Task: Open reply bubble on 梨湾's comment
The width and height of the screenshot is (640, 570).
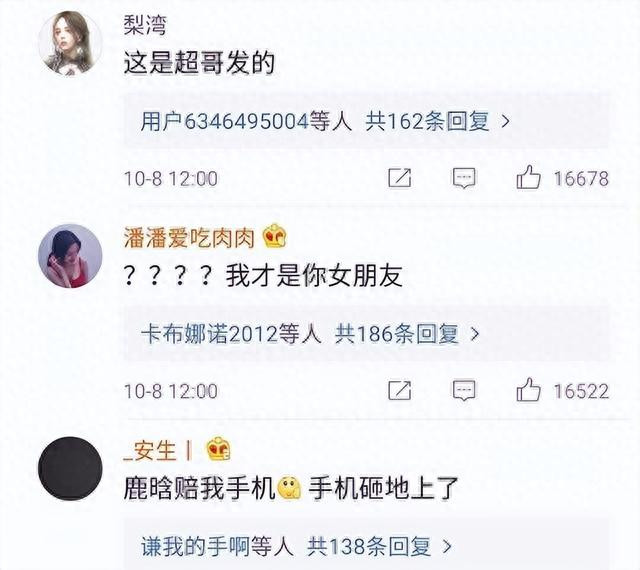Action: (464, 178)
